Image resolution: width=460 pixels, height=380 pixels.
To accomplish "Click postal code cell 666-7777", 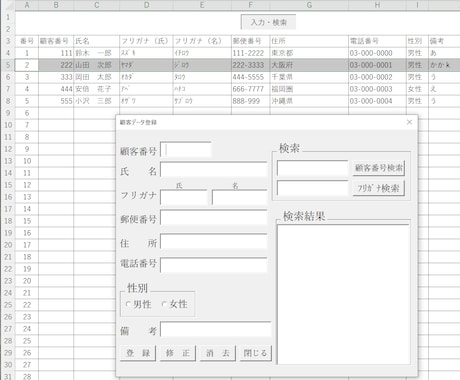I will pos(251,89).
